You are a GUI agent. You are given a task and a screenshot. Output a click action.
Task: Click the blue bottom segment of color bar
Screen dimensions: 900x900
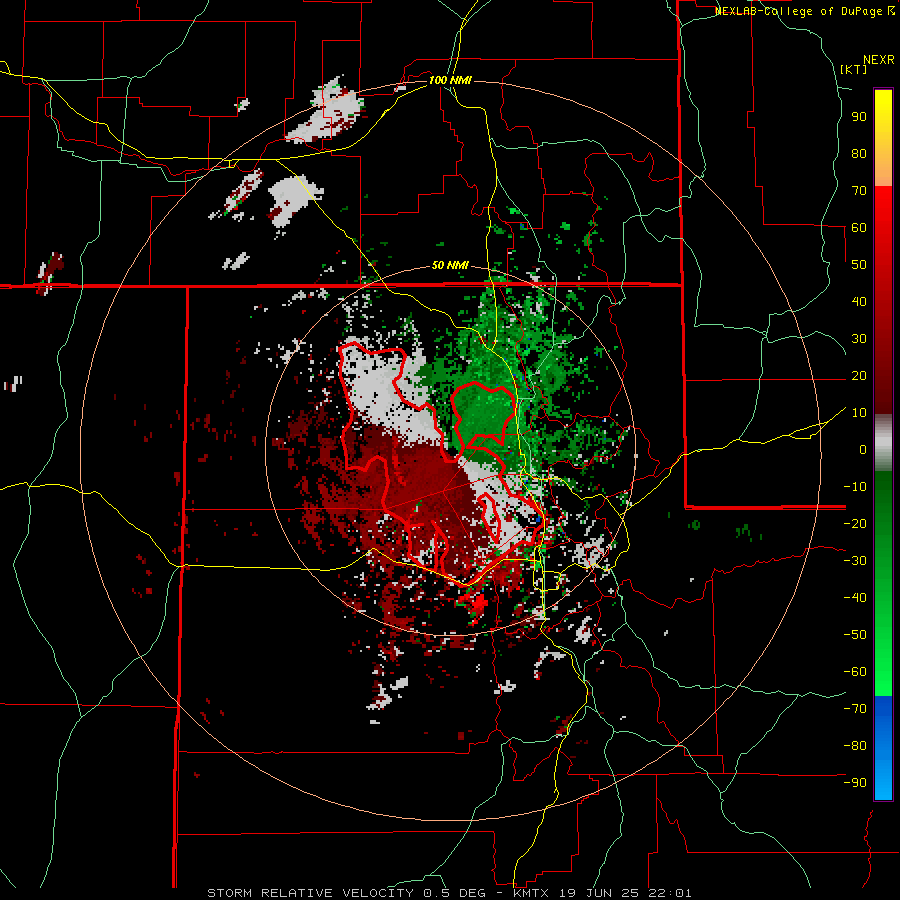pos(883,747)
